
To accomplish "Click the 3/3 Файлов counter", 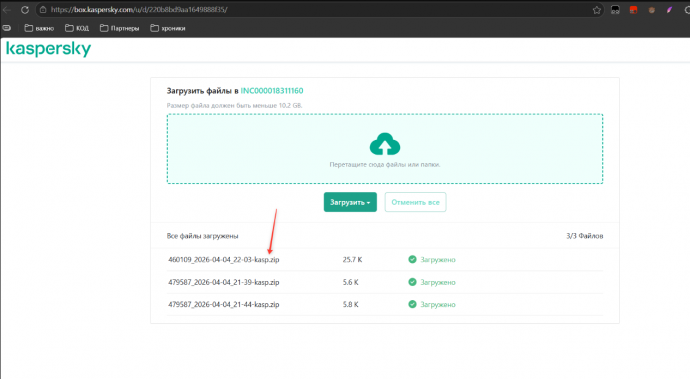I will (584, 236).
